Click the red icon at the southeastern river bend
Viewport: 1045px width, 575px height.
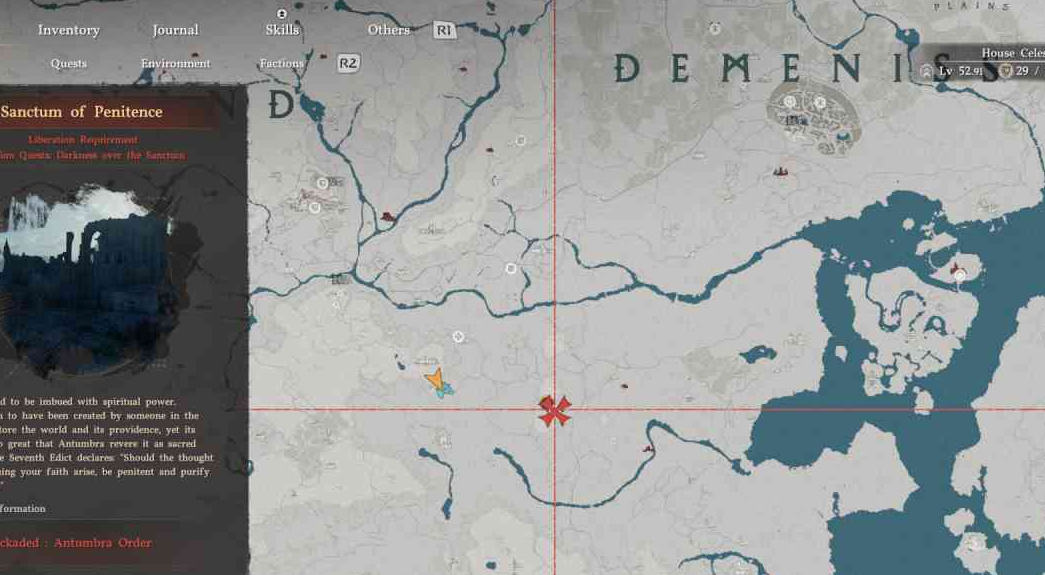(x=647, y=448)
